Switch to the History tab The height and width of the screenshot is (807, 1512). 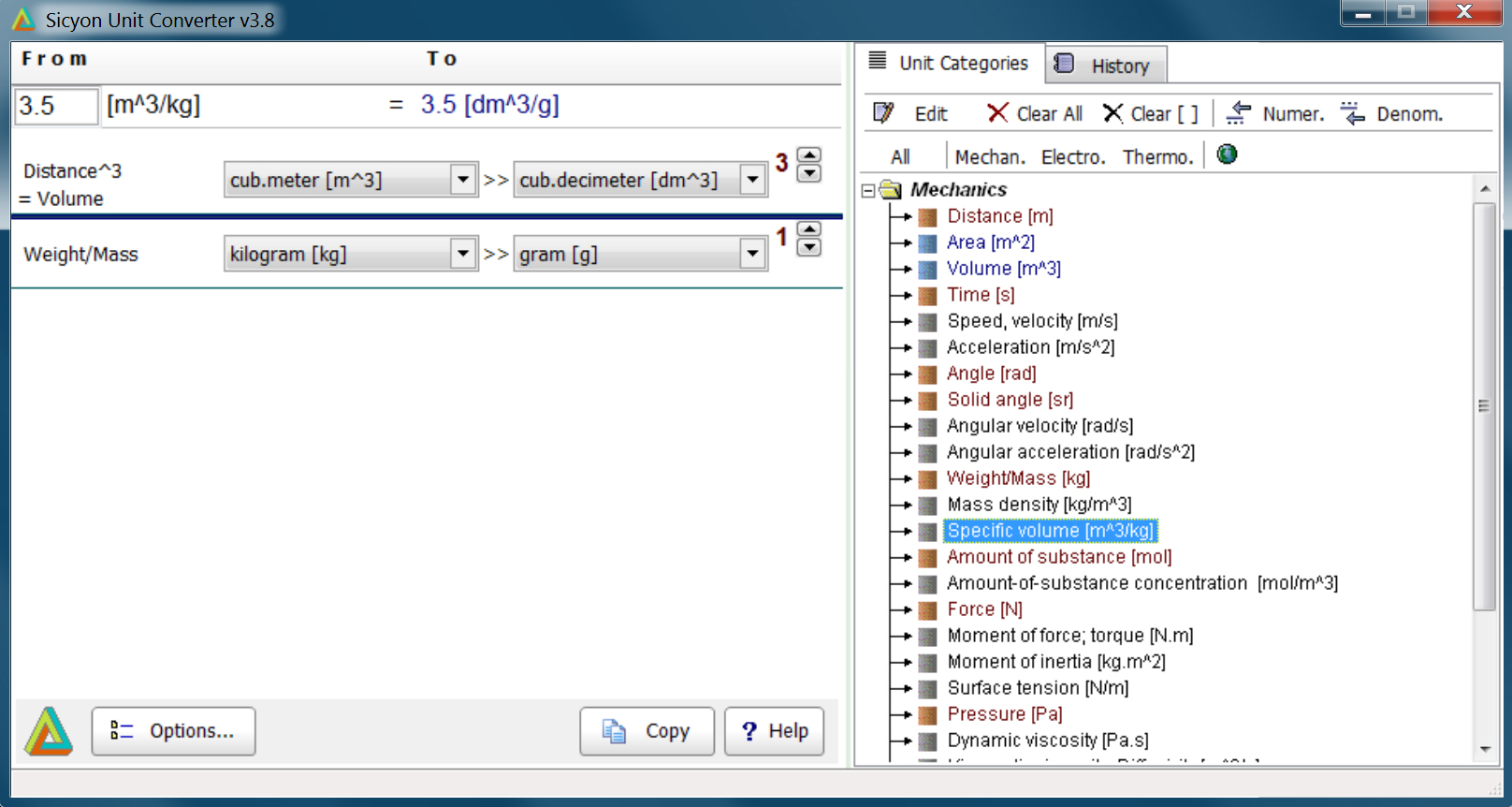point(1106,66)
